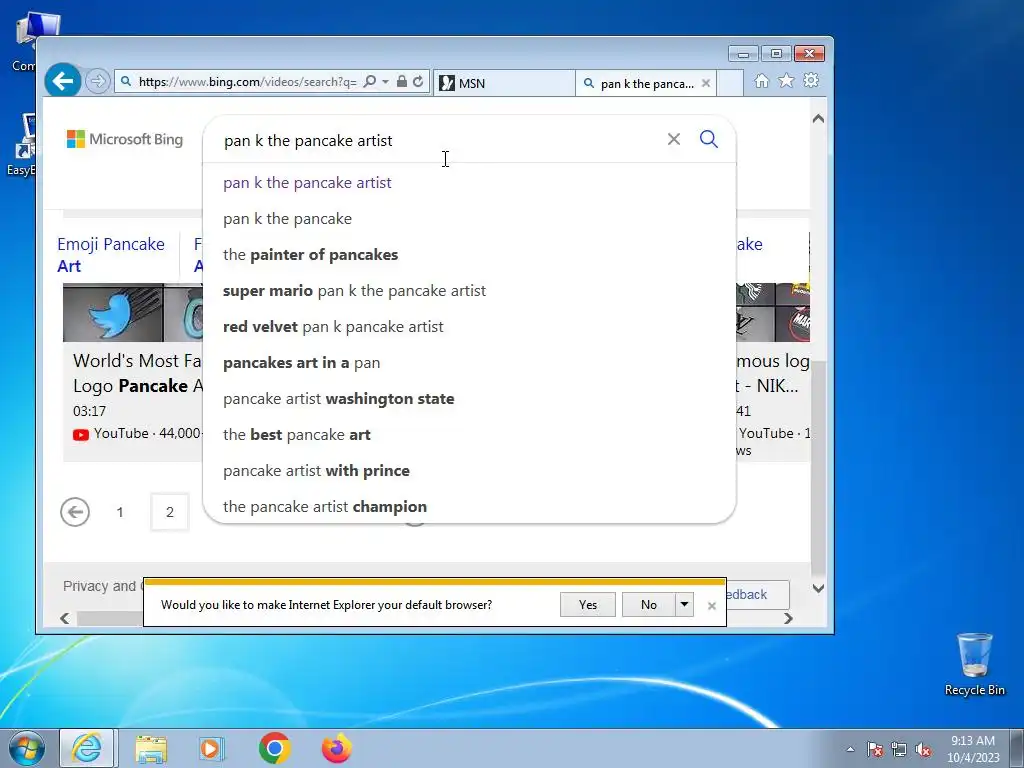Launch Windows Media Player from taskbar
Viewport: 1024px width, 768px height.
coord(211,748)
